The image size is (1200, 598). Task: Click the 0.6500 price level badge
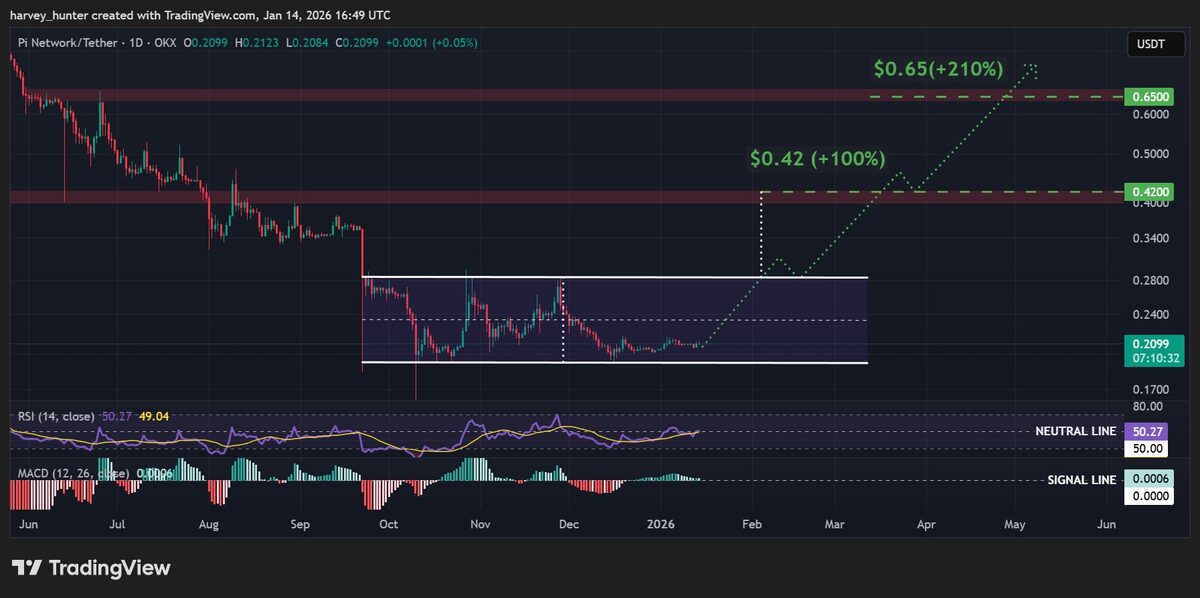pos(1148,96)
